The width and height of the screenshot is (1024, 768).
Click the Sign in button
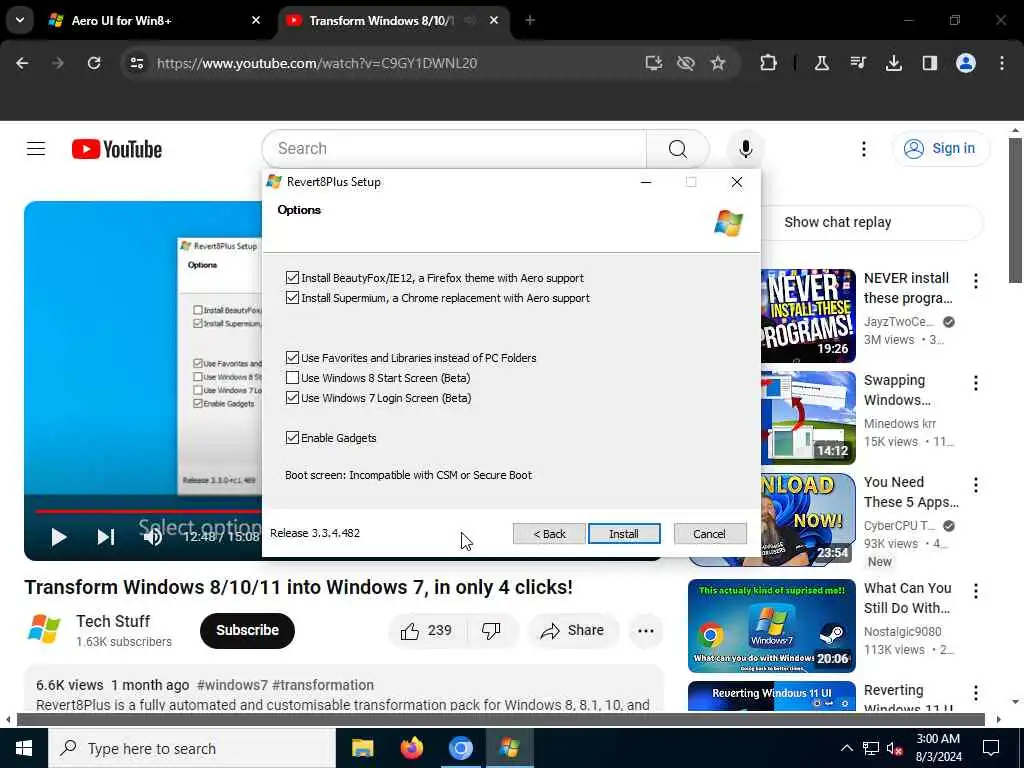941,149
